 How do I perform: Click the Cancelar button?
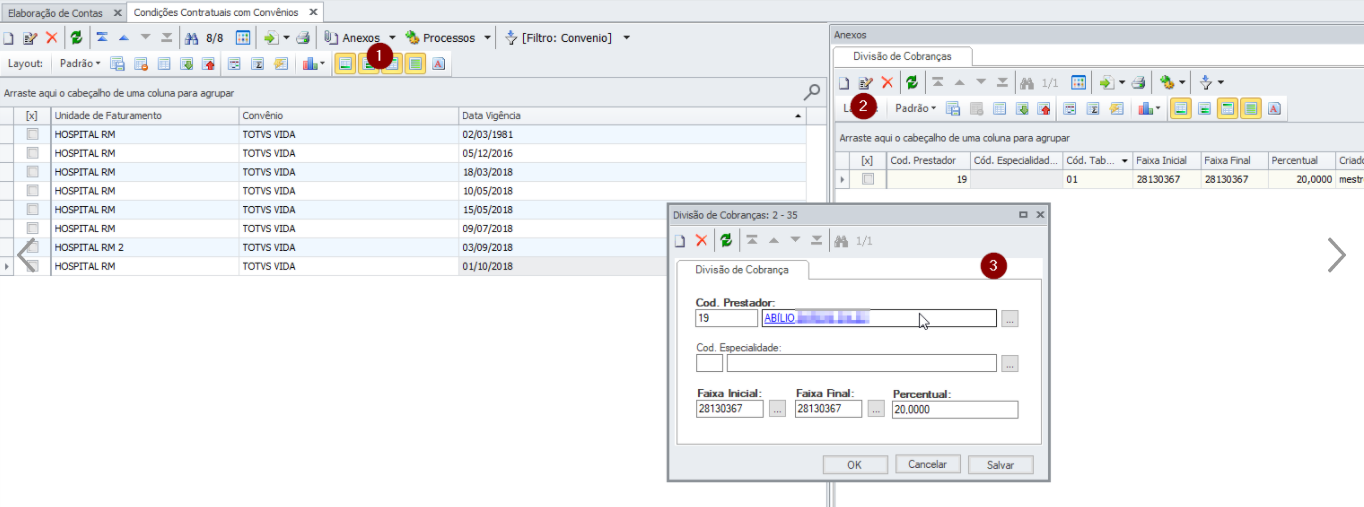click(928, 465)
